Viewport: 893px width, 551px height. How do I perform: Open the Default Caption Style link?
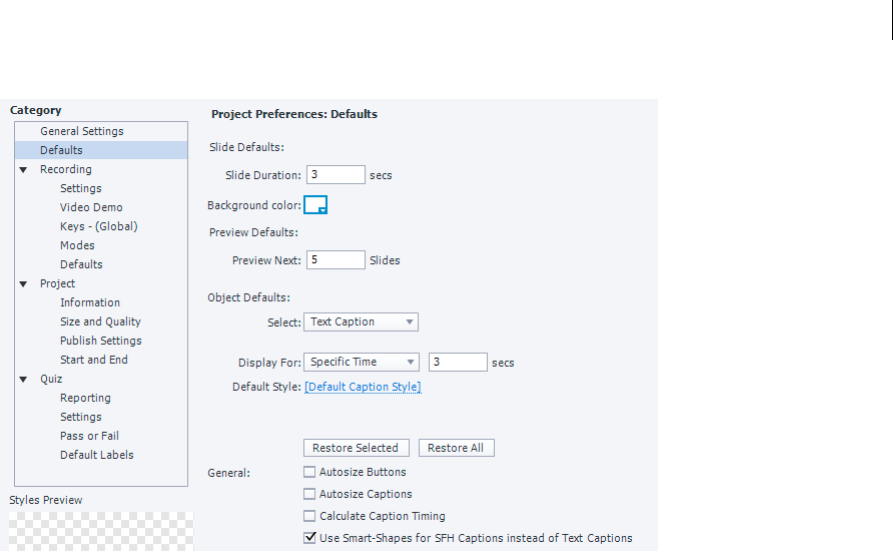point(363,387)
